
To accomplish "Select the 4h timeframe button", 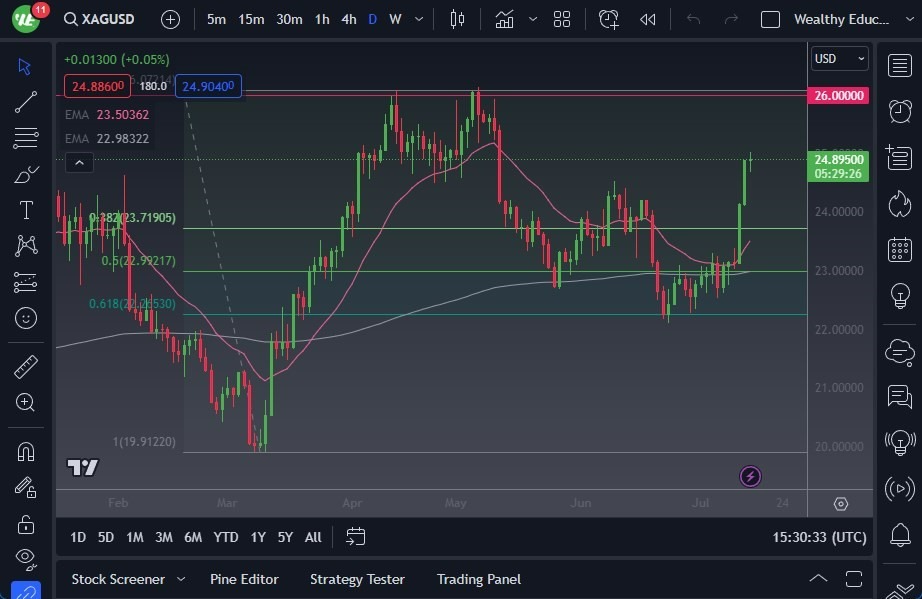I will pyautogui.click(x=348, y=19).
